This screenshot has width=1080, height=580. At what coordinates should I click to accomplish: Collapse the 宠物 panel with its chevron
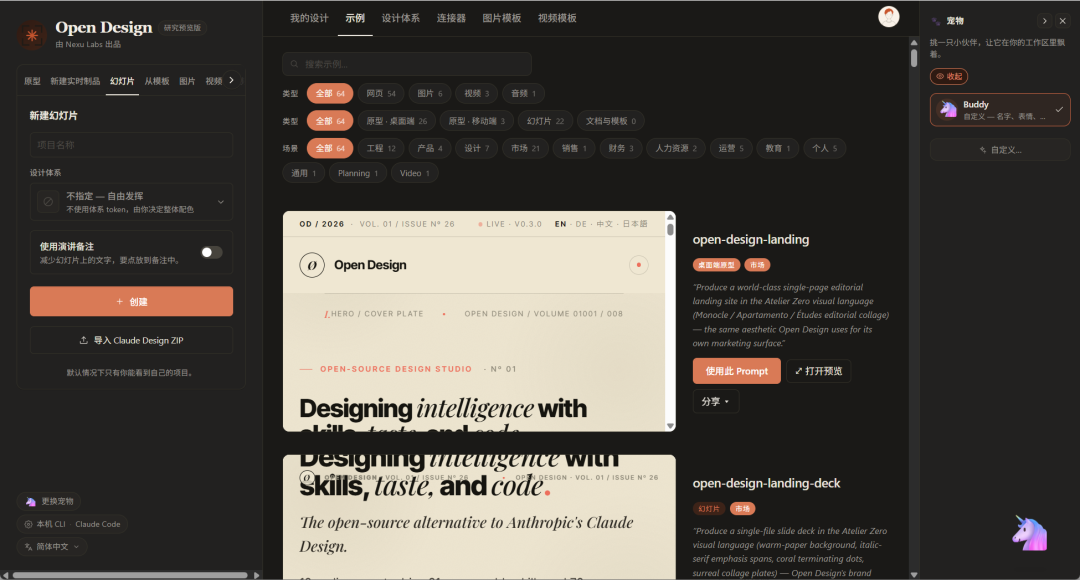1045,21
